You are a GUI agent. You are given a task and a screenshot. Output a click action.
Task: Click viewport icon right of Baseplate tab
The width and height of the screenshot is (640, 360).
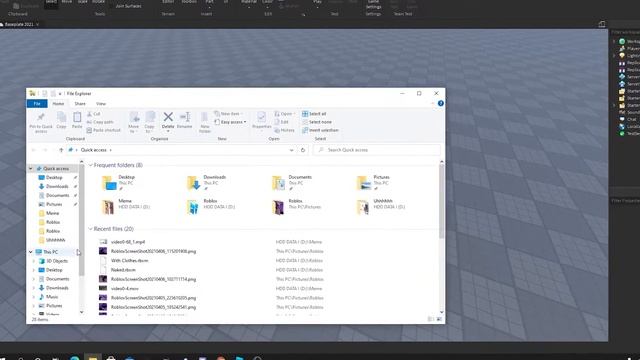coord(602,24)
